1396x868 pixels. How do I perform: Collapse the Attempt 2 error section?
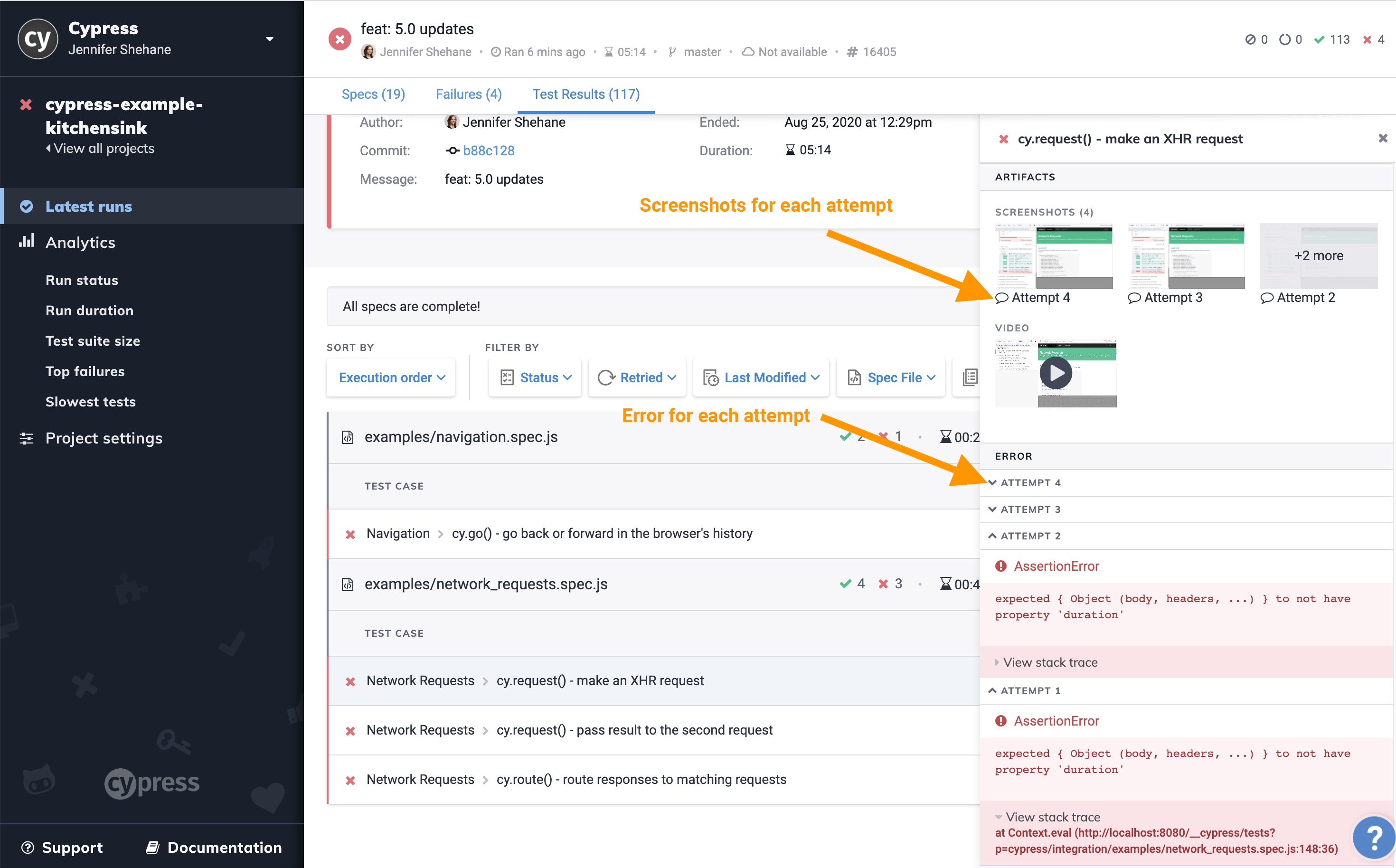click(x=1030, y=536)
